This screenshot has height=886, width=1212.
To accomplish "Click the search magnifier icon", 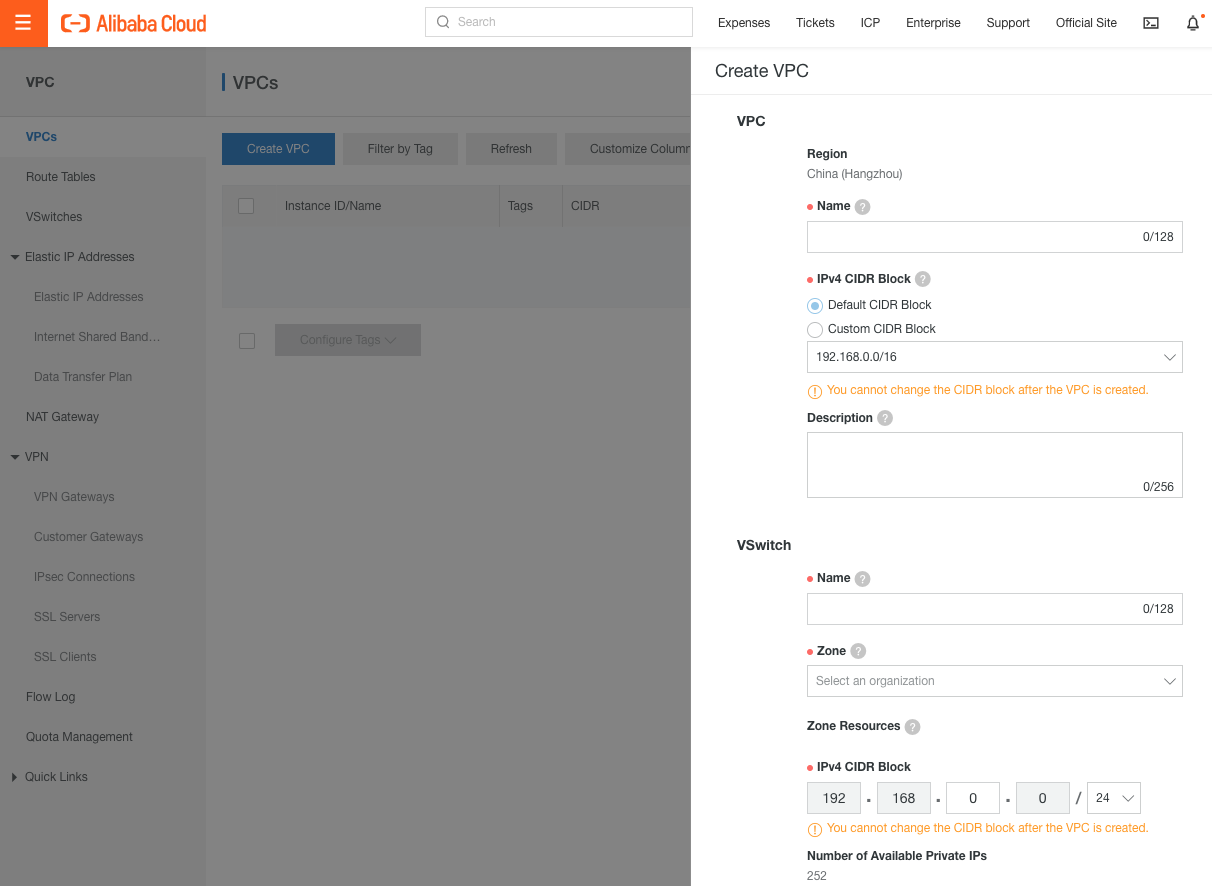I will click(x=443, y=22).
